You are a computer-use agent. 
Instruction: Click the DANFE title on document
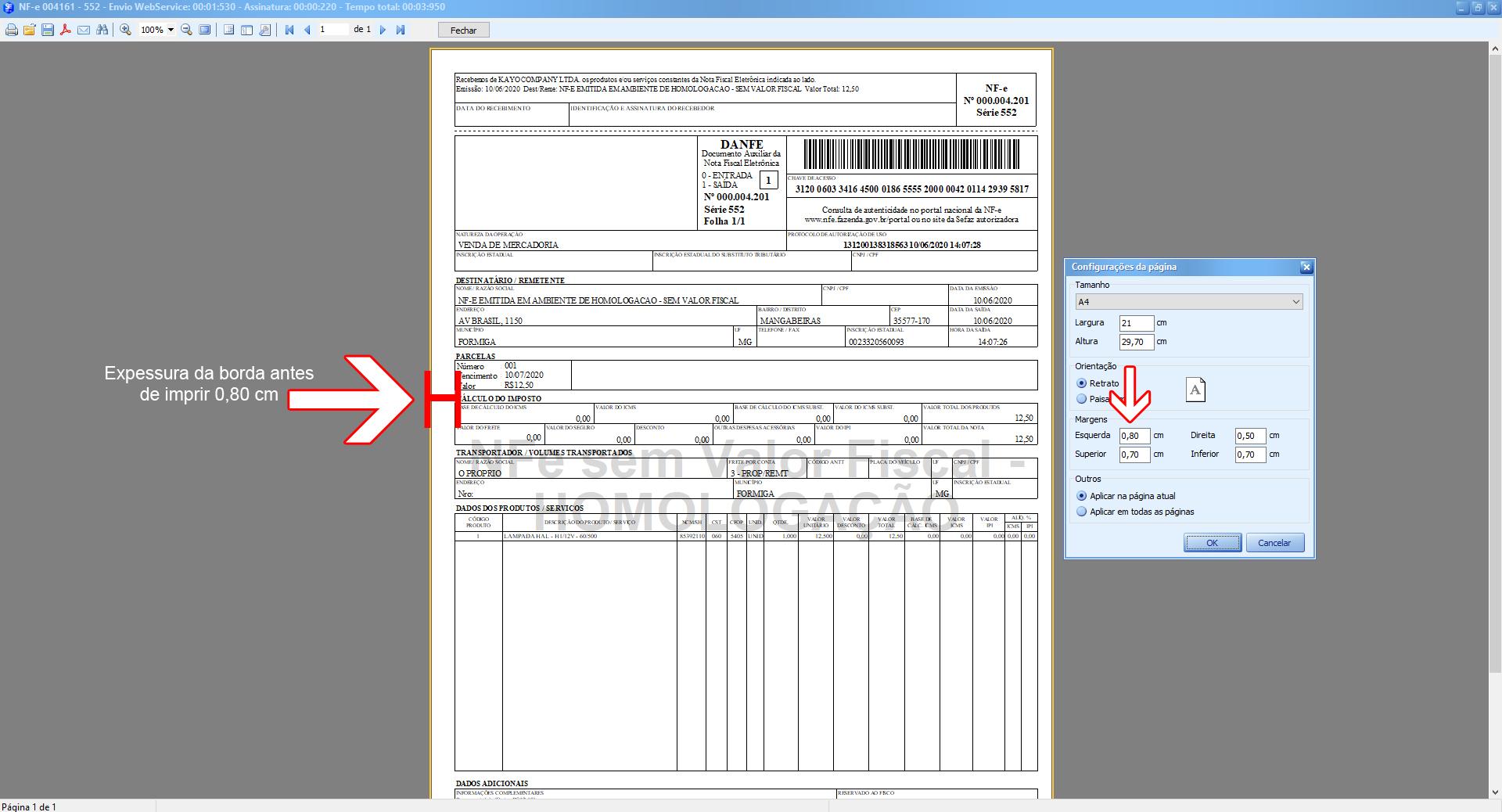pyautogui.click(x=742, y=145)
